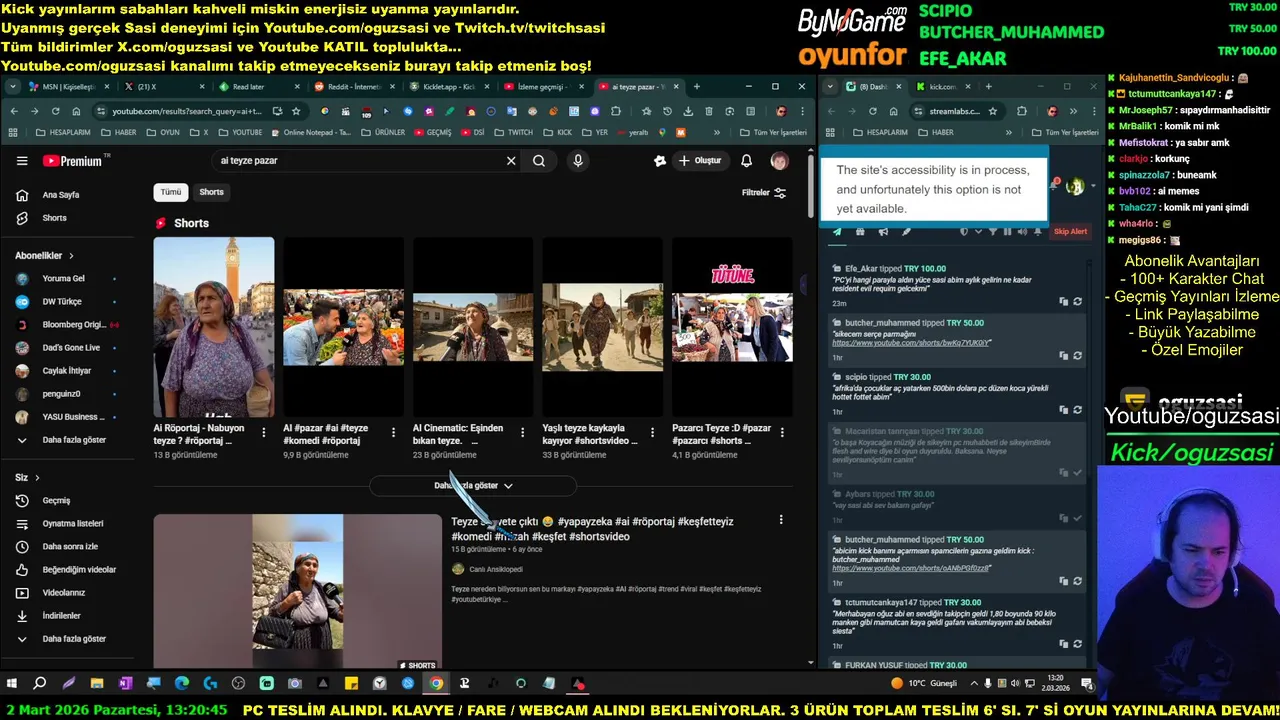Mute alerts with the Streamlabs speaker icon
Screen dimensions: 1280x720
1022,232
